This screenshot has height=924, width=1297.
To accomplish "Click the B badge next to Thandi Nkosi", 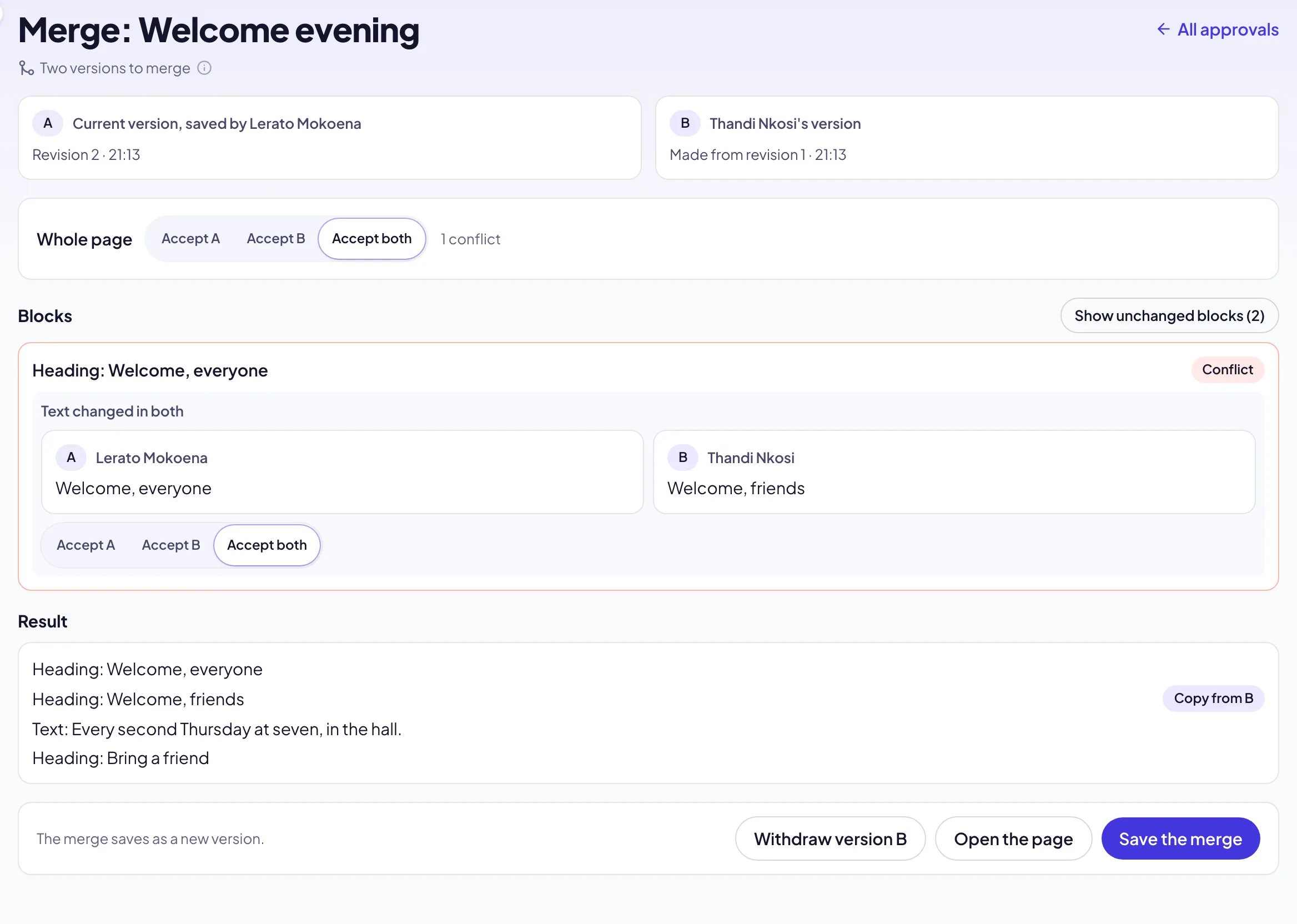I will tap(682, 458).
